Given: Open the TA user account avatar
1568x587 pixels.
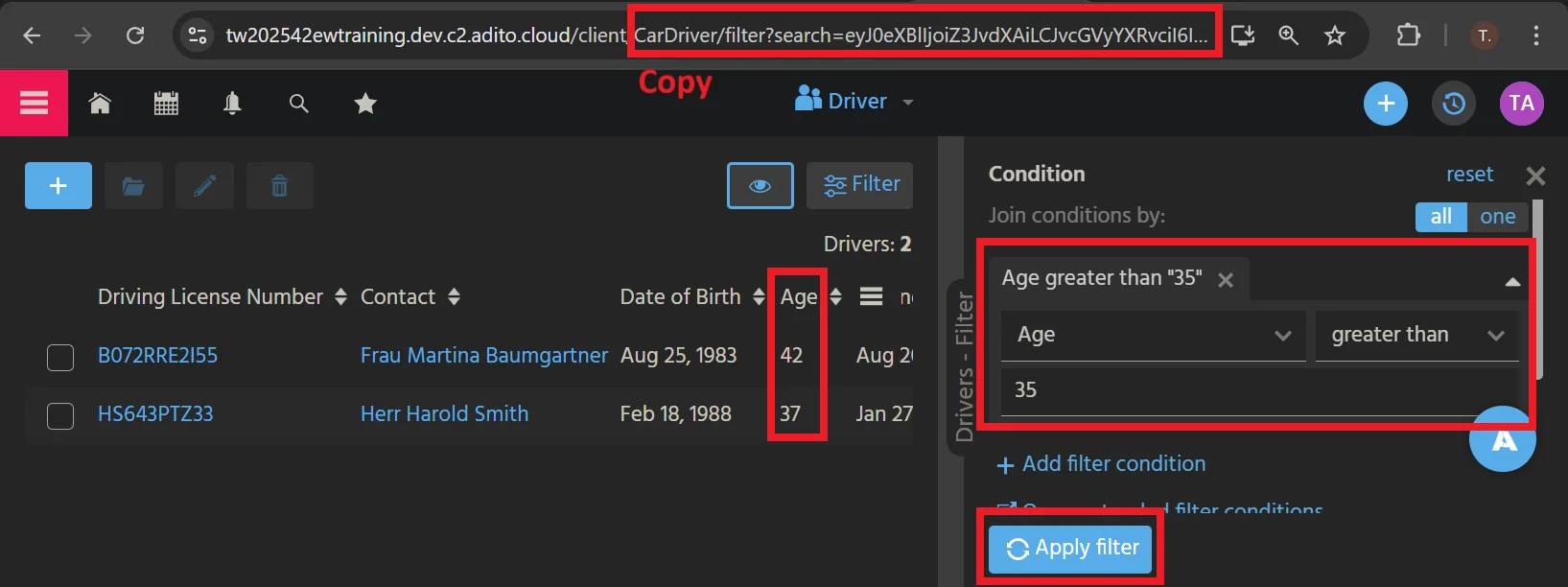Looking at the screenshot, I should point(1522,104).
